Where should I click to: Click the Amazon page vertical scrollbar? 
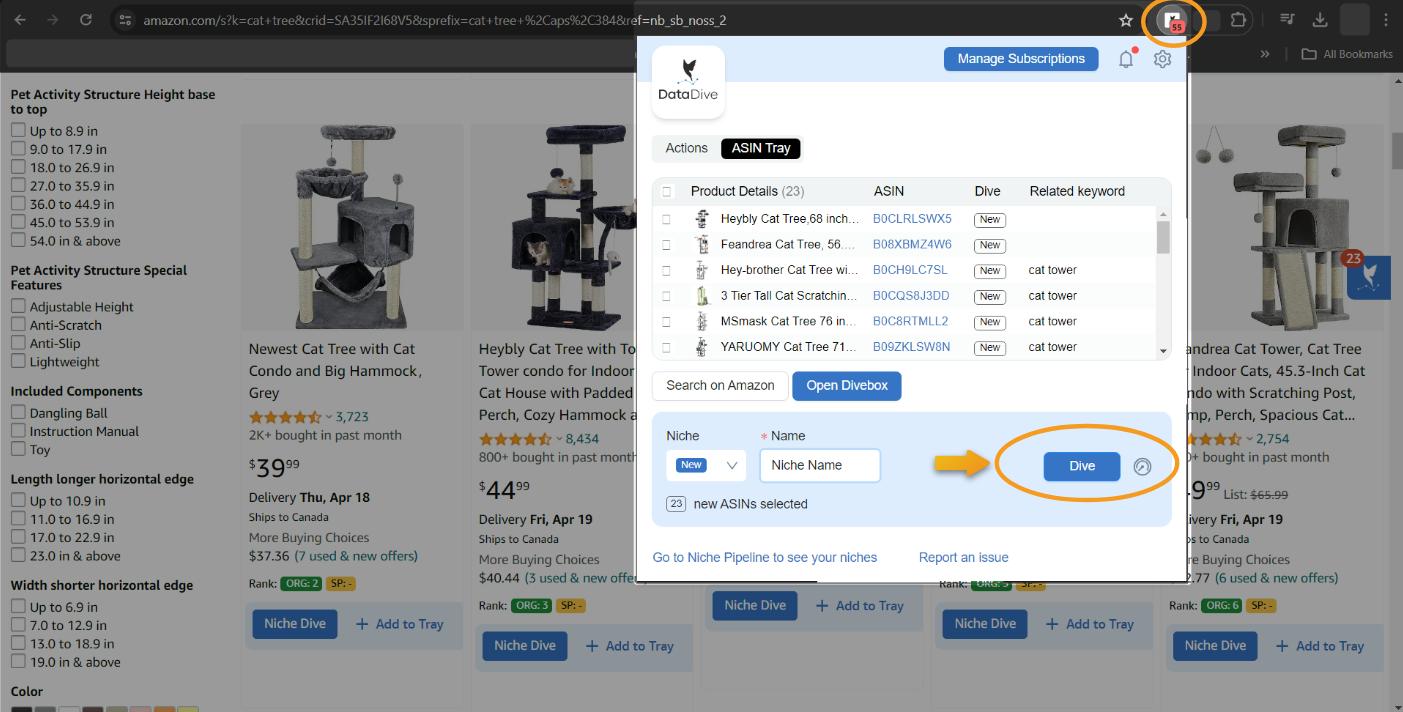[1396, 150]
